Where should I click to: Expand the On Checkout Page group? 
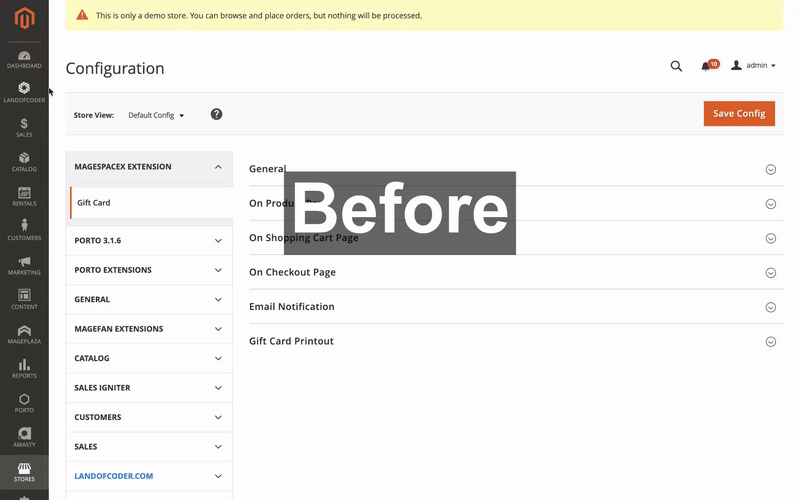516,272
